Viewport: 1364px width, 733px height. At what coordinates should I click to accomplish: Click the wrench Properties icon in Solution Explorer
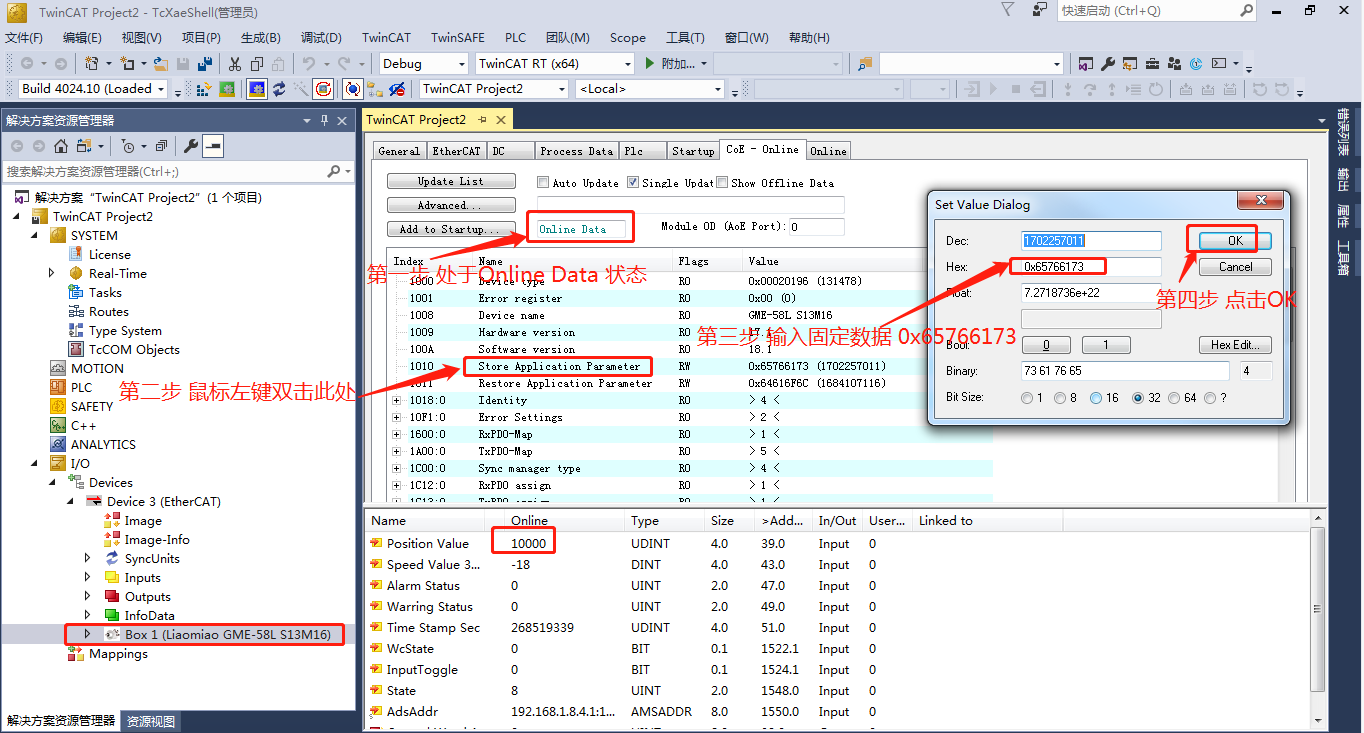[191, 146]
